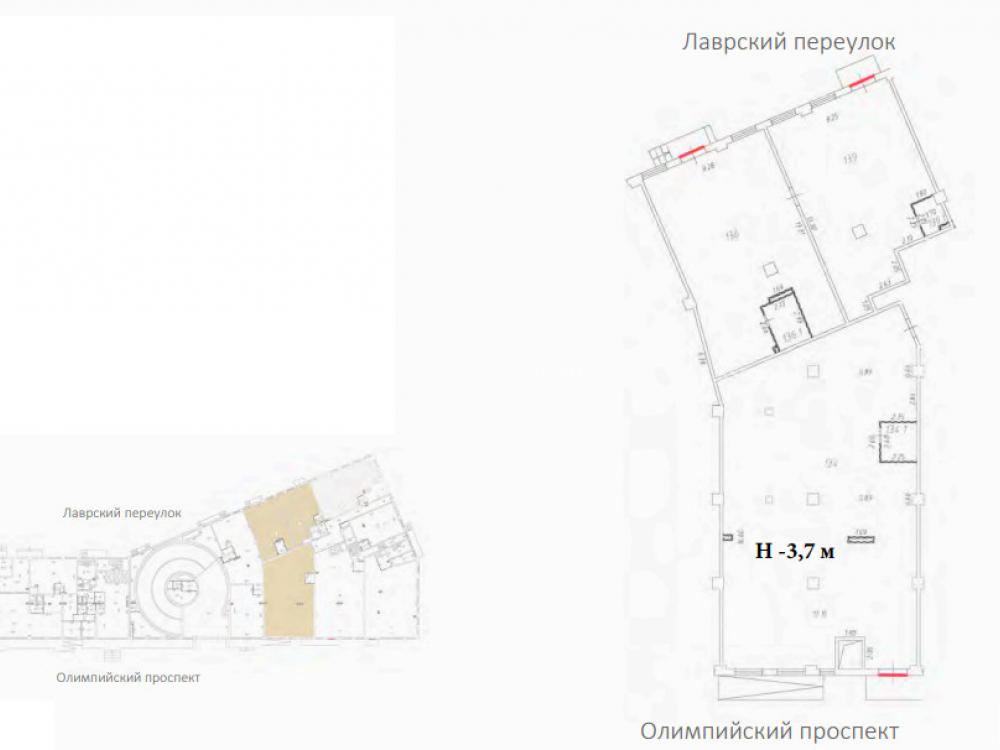1000x750 pixels.
Task: Click room number 134 in the large hall
Action: 829,463
